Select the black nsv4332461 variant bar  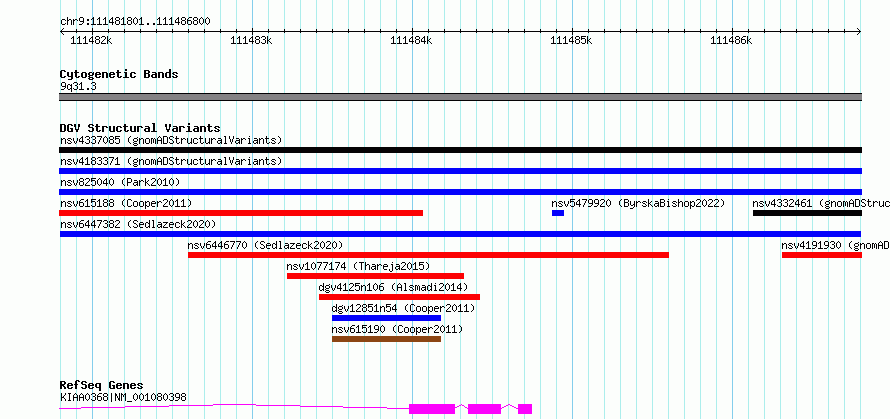pos(807,213)
